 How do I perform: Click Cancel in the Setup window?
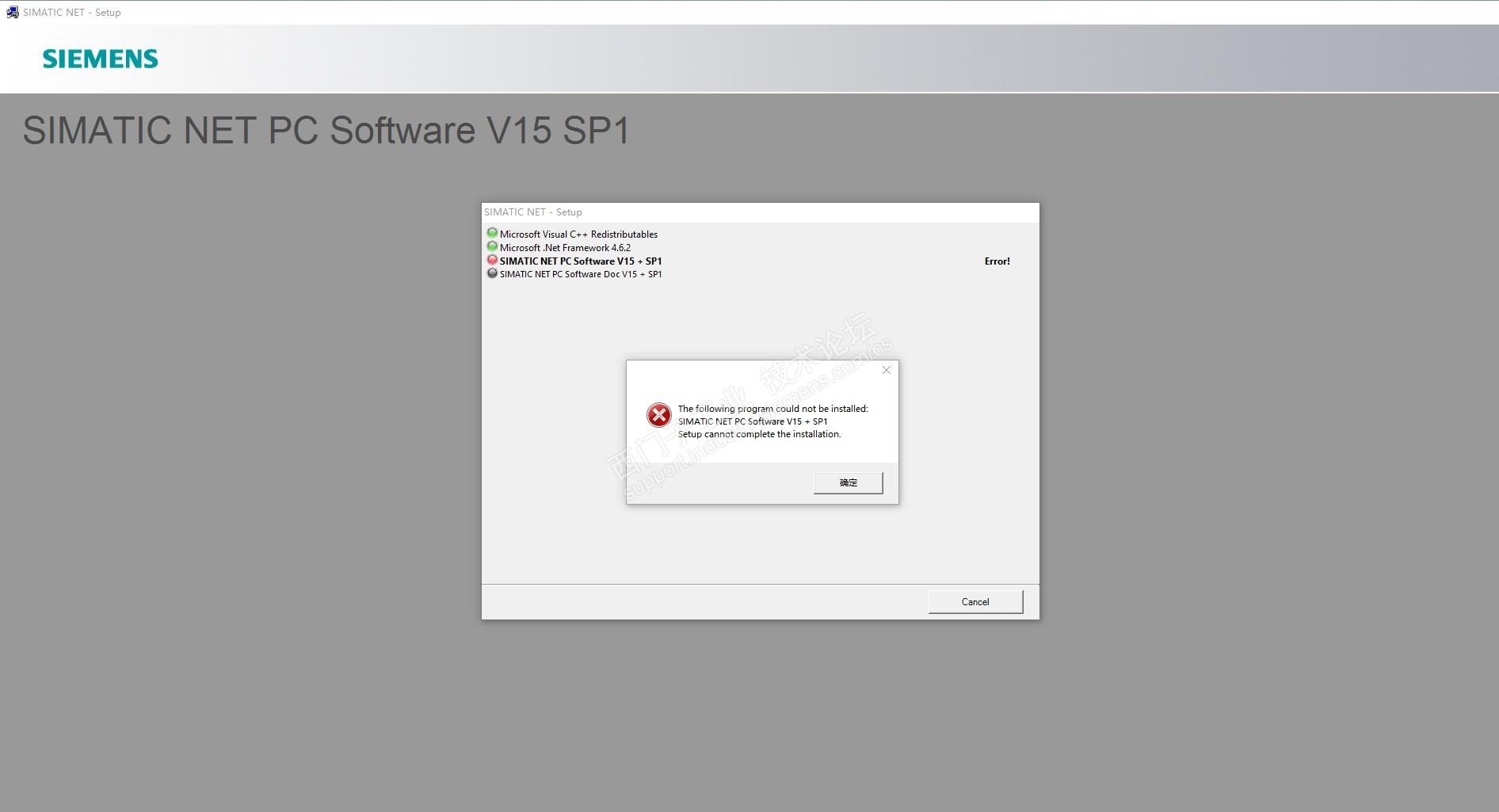tap(975, 602)
